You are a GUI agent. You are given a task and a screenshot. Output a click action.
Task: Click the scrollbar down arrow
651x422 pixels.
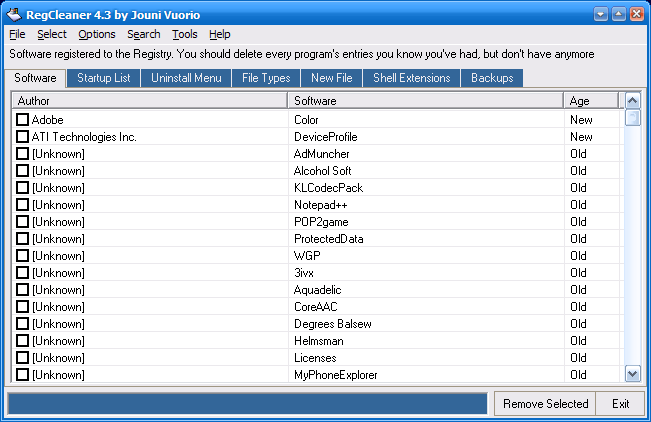point(633,374)
